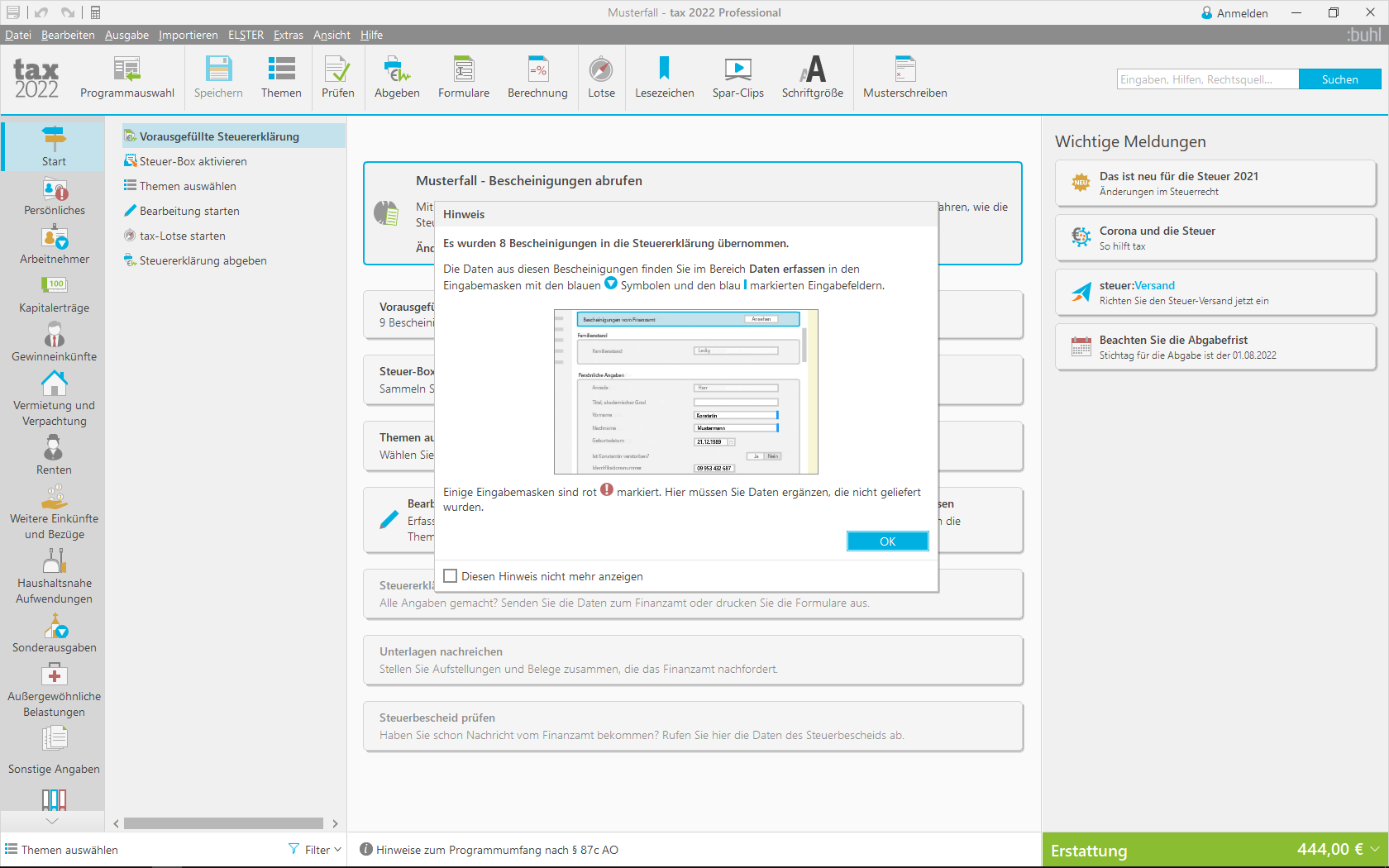Click the undo arrow in title bar

[x=41, y=12]
